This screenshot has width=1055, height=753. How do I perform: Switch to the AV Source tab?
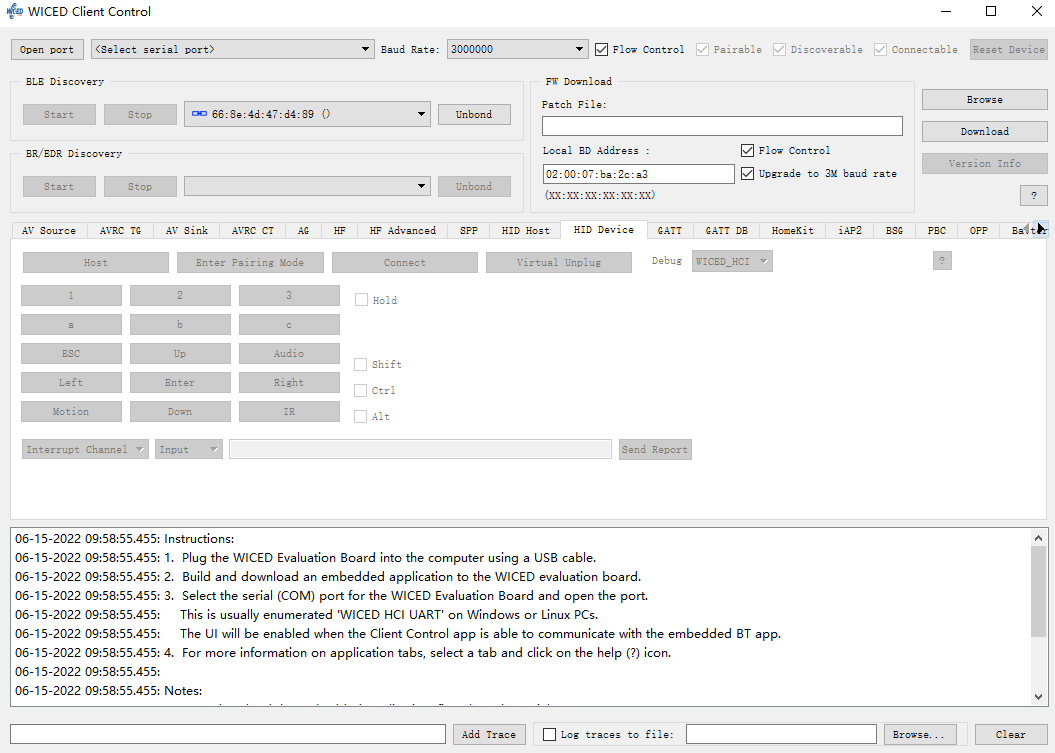tap(48, 230)
